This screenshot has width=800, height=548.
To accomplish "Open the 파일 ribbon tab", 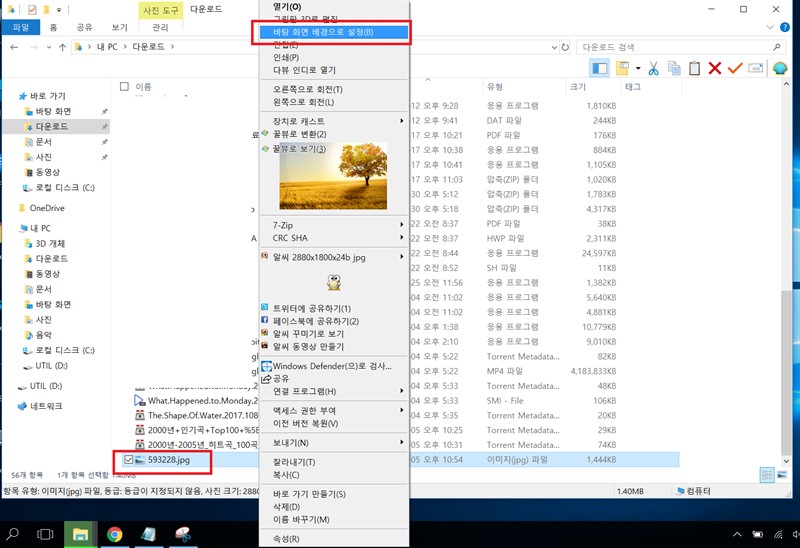I will (x=21, y=27).
